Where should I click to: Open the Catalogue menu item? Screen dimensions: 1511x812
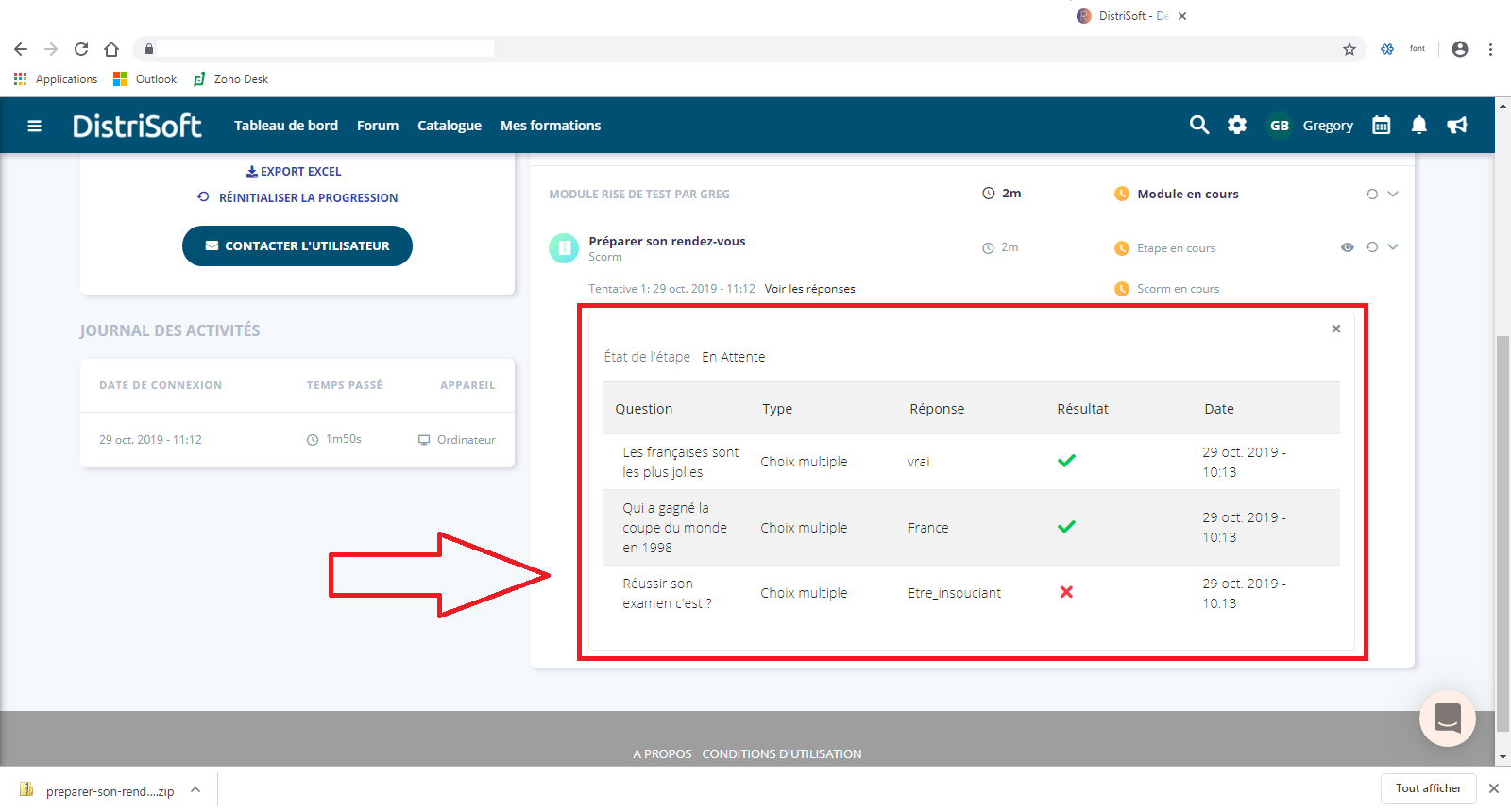tap(450, 126)
